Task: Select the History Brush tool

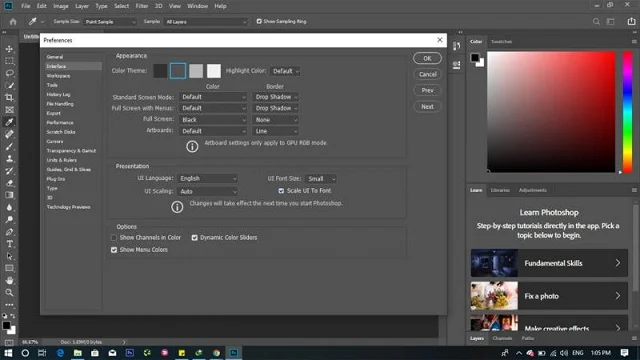Action: 9,171
